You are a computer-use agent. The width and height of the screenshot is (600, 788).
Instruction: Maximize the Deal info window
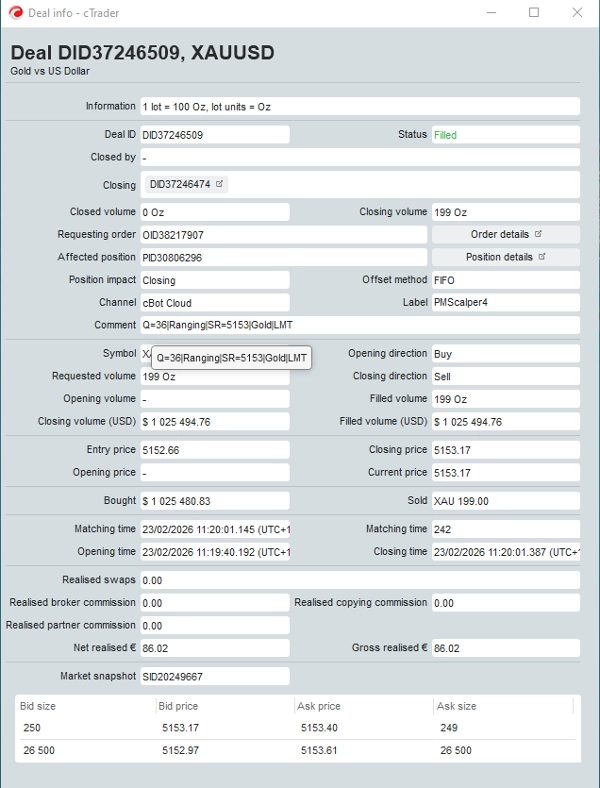click(x=534, y=12)
